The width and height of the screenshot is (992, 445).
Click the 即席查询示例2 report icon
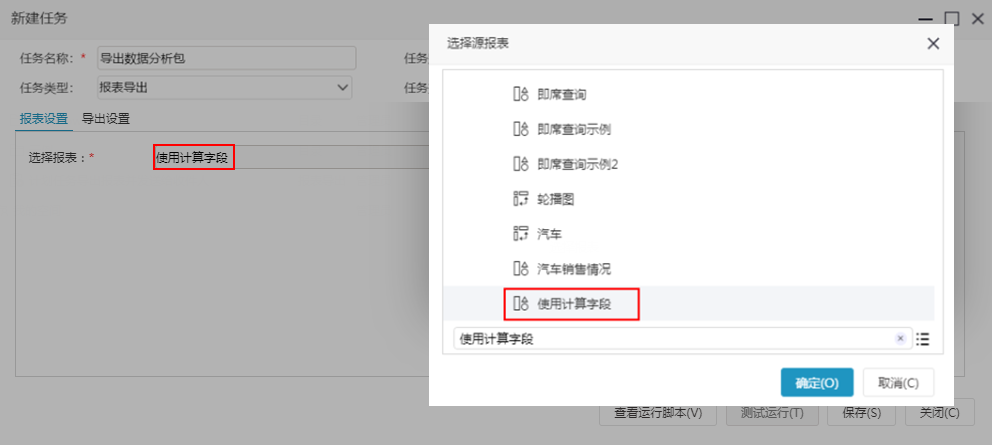pos(520,165)
